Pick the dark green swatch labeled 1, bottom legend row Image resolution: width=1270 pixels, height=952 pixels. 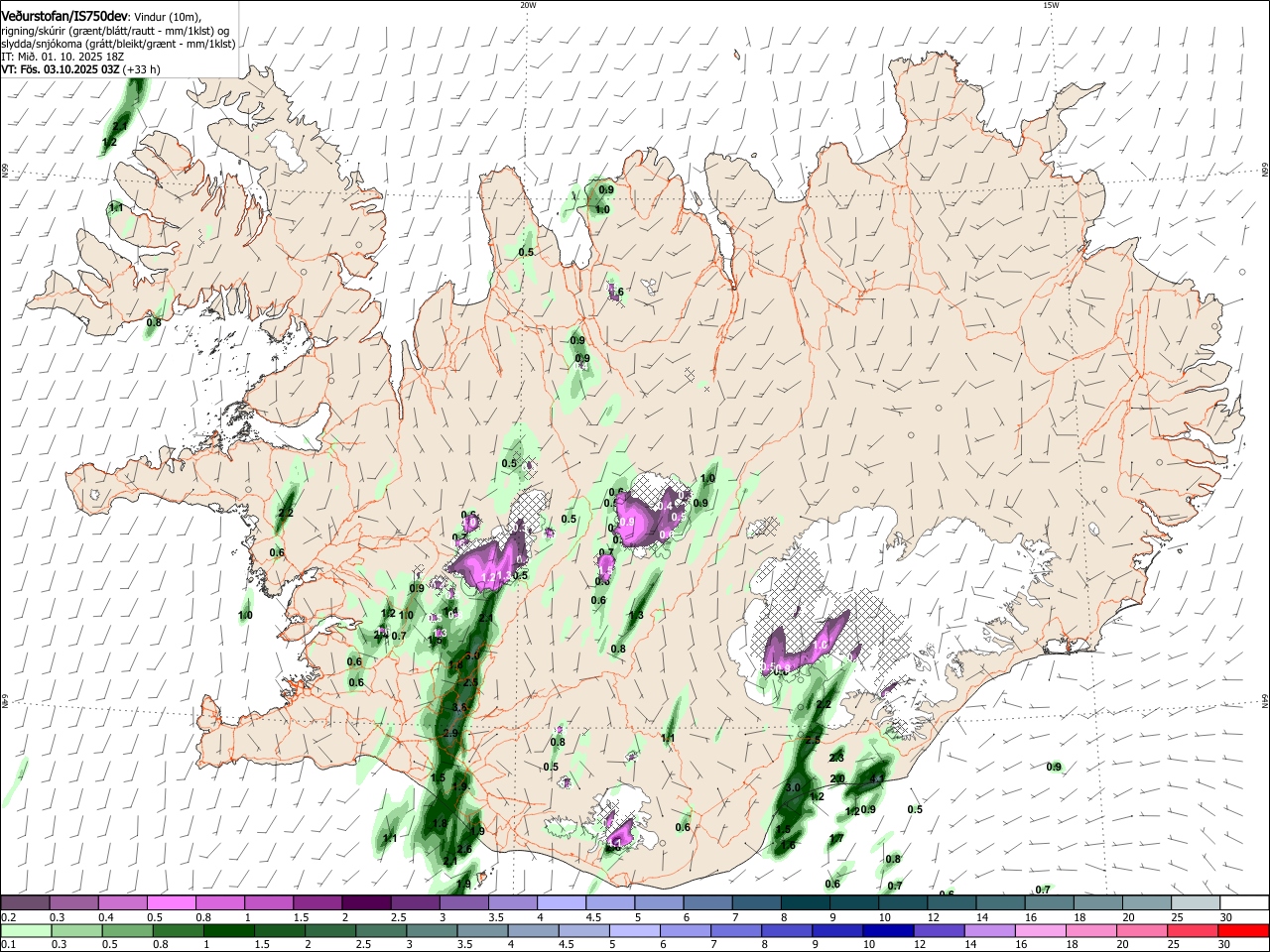click(x=229, y=930)
